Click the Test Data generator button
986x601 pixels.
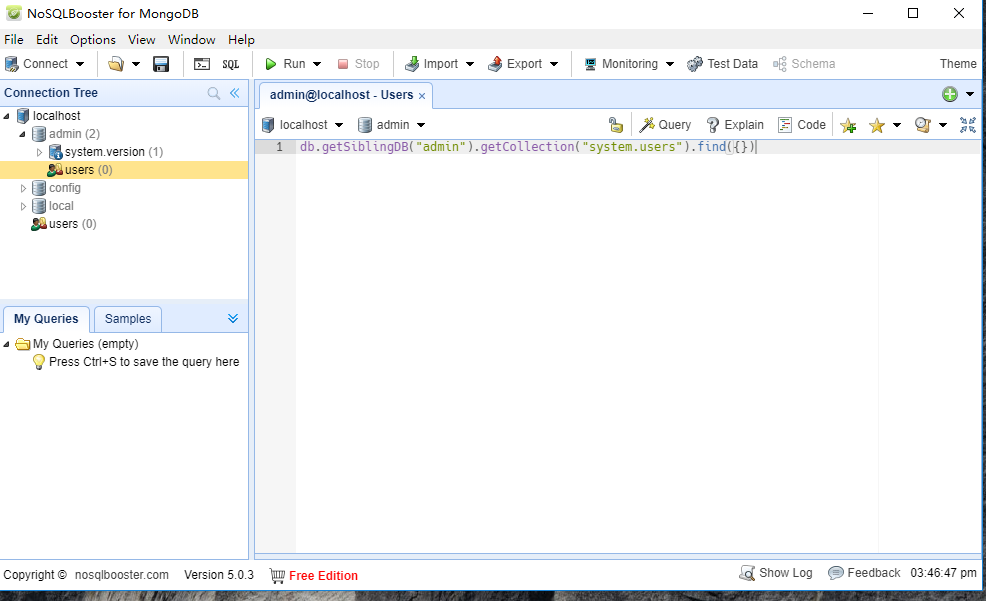pyautogui.click(x=723, y=64)
